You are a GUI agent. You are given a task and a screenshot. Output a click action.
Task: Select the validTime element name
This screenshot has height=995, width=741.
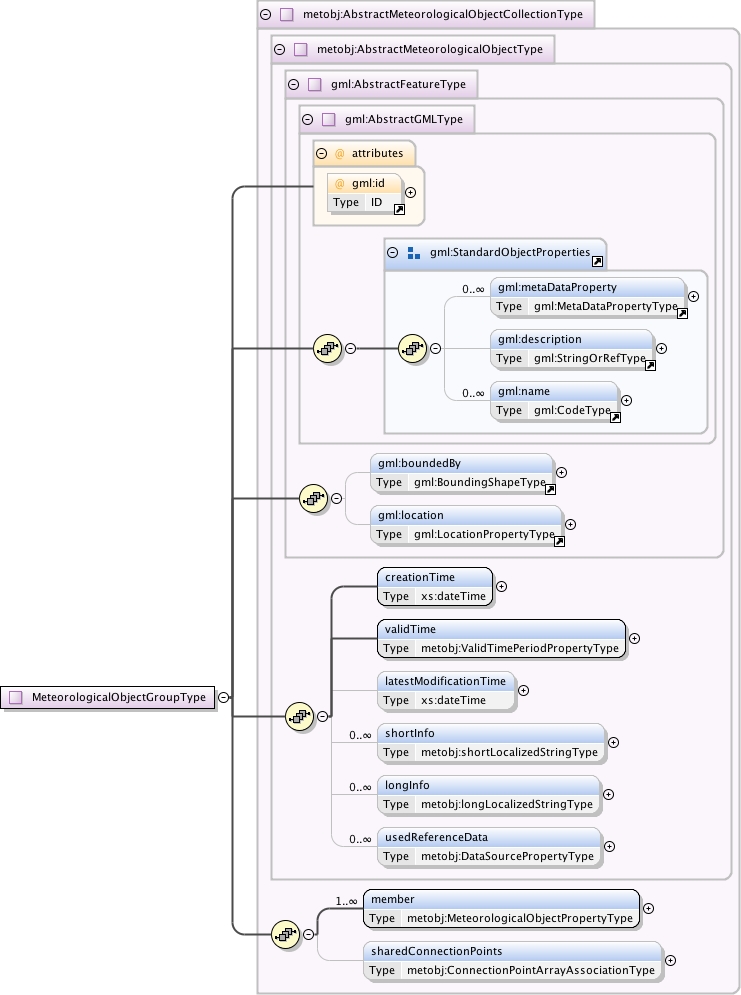(410, 629)
